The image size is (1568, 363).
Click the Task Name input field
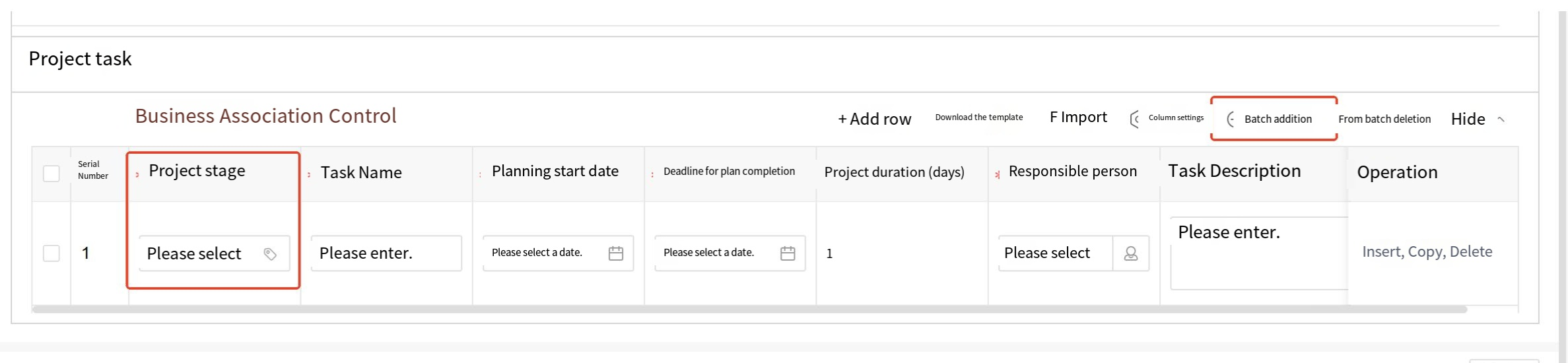pyautogui.click(x=386, y=253)
